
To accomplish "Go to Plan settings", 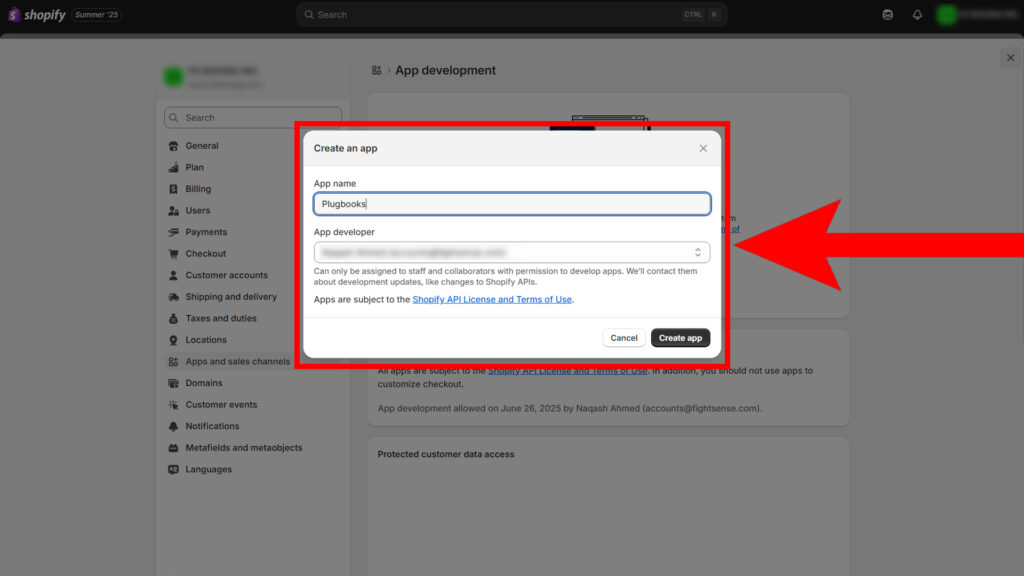I will pos(195,167).
